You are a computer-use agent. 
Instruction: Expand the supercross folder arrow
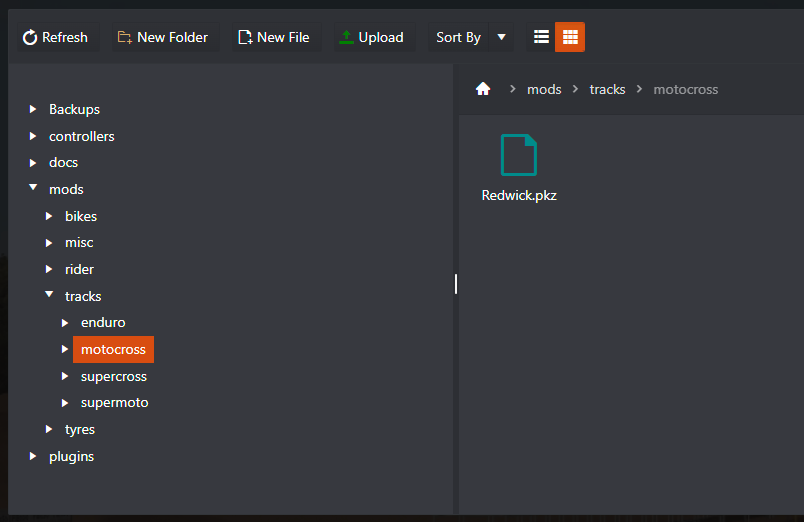(x=65, y=376)
